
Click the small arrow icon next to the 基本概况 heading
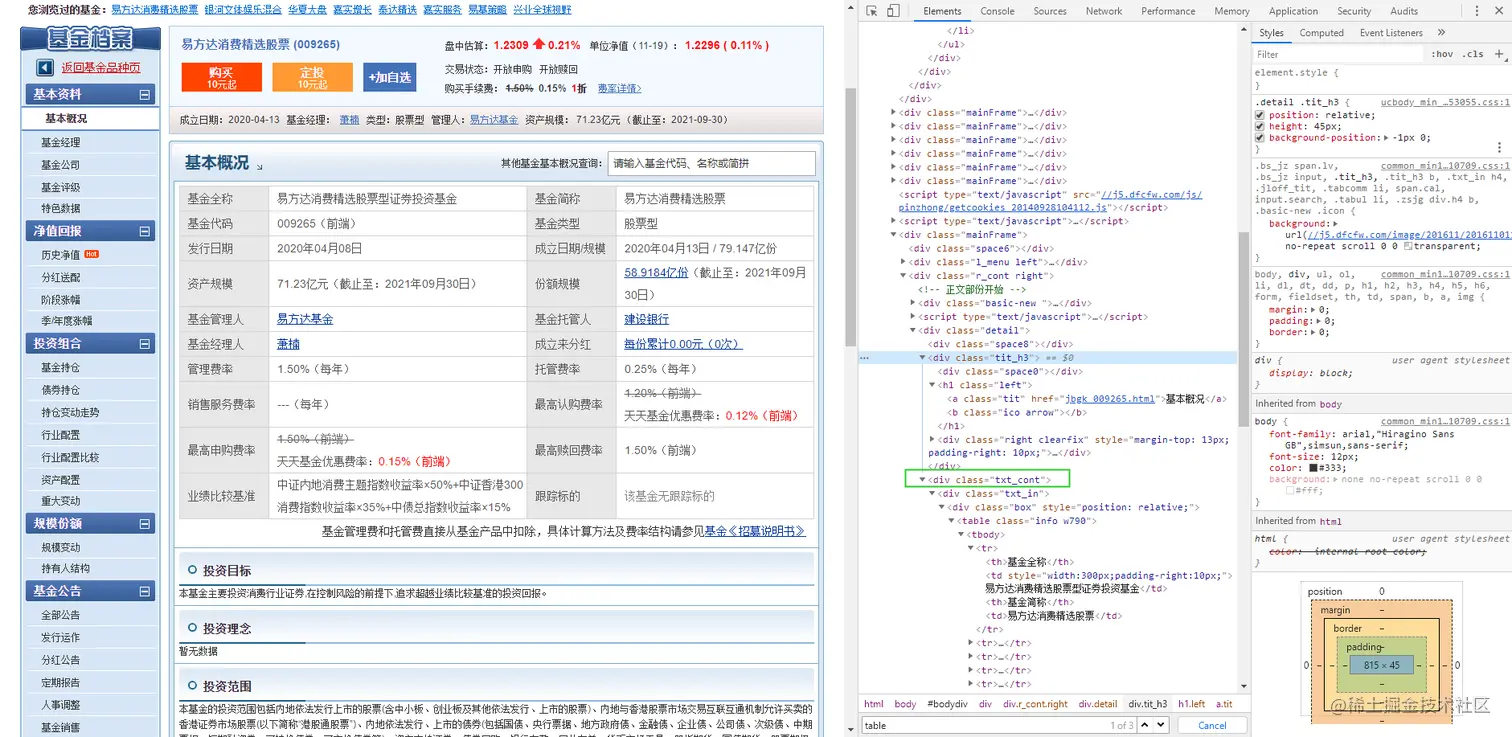pos(260,167)
